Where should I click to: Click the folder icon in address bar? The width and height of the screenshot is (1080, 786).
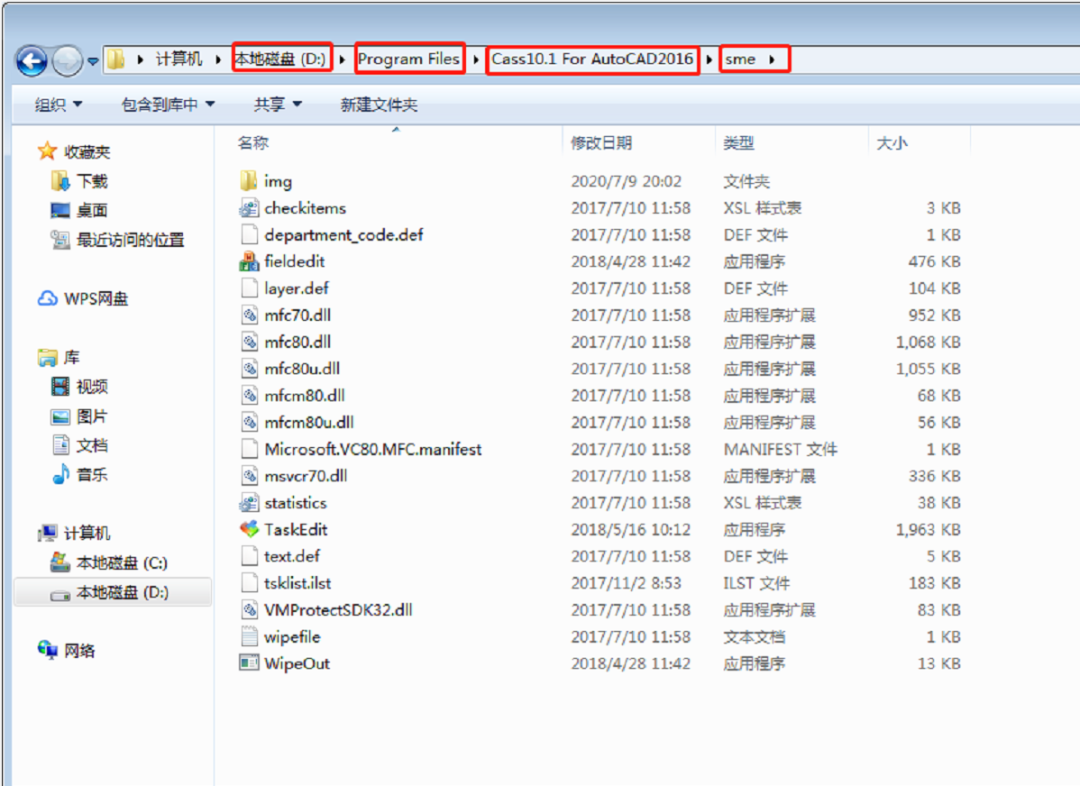click(116, 59)
